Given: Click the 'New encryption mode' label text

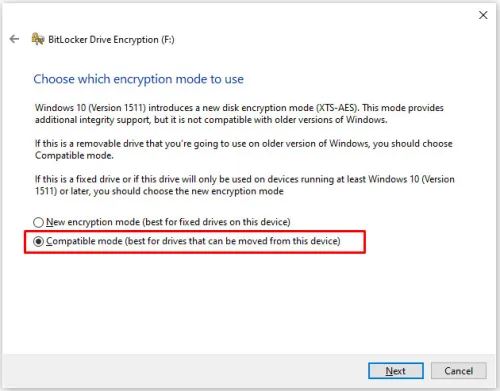Looking at the screenshot, I should pyautogui.click(x=93, y=222).
